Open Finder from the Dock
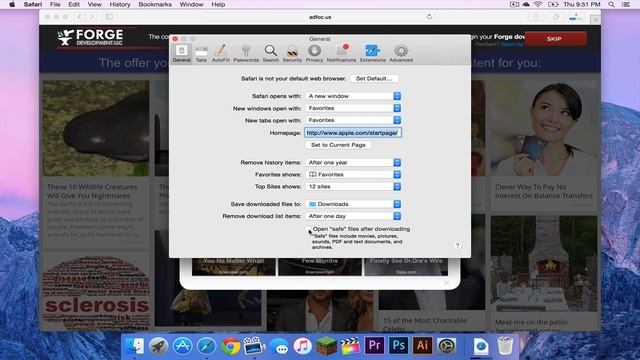Screen dimensions: 640x360 135,346
